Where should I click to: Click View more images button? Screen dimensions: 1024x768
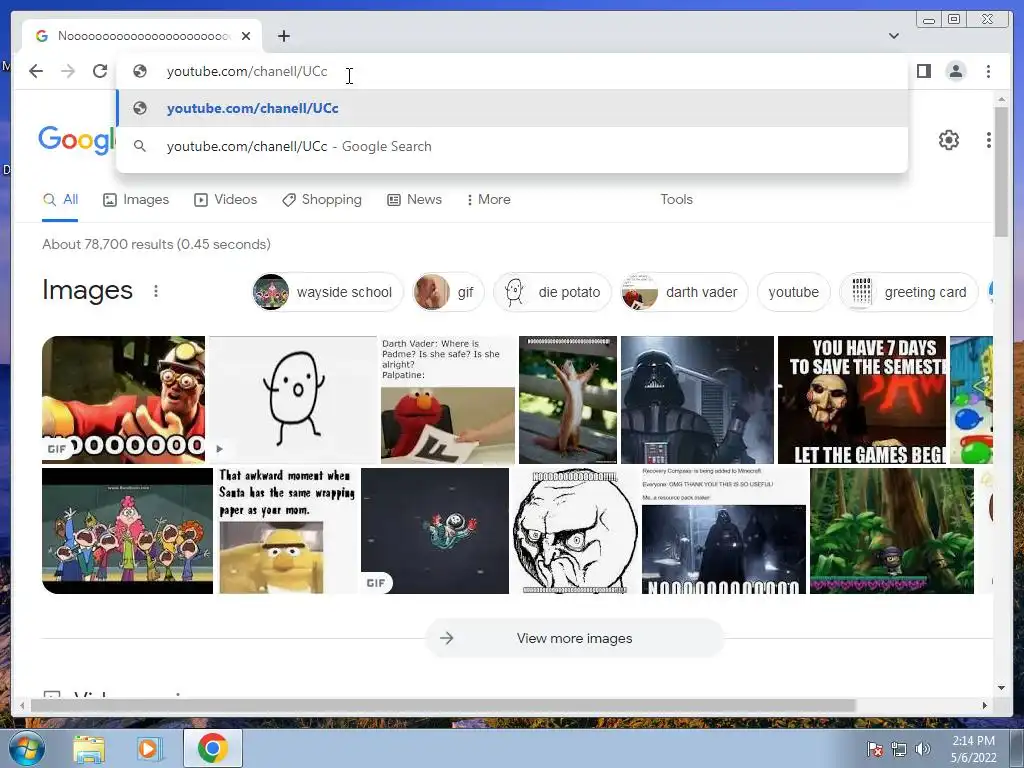(575, 638)
